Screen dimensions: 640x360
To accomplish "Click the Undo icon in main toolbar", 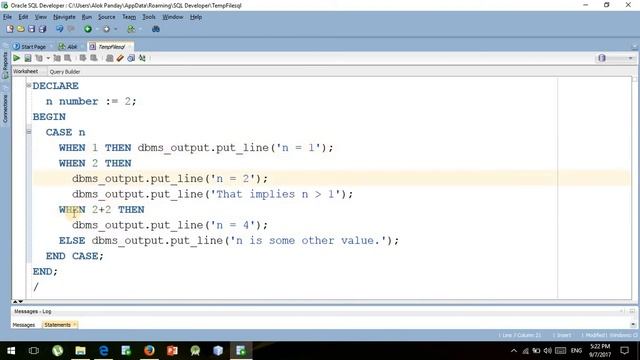I will [x=60, y=29].
